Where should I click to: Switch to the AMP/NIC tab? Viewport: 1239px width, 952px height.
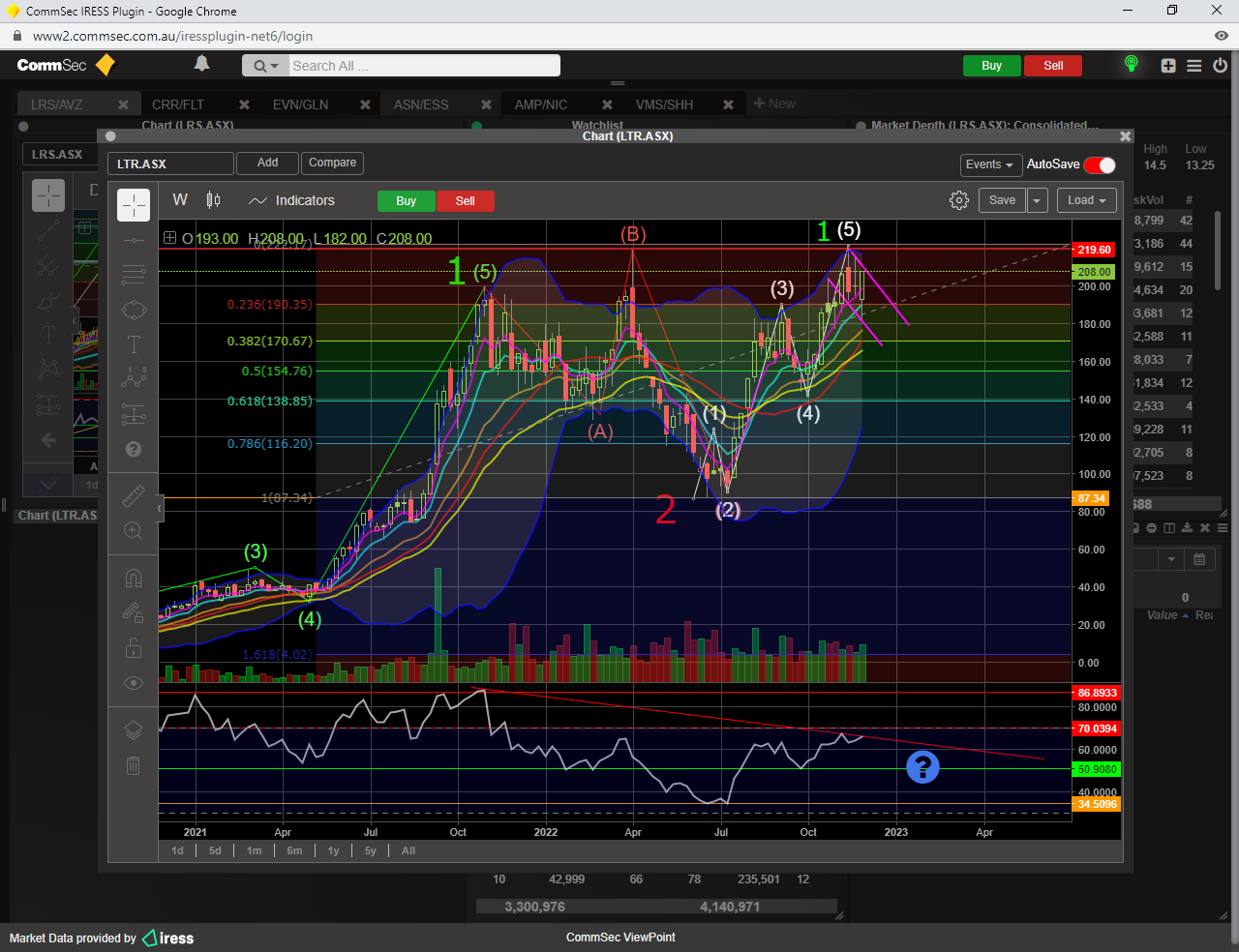coord(540,104)
